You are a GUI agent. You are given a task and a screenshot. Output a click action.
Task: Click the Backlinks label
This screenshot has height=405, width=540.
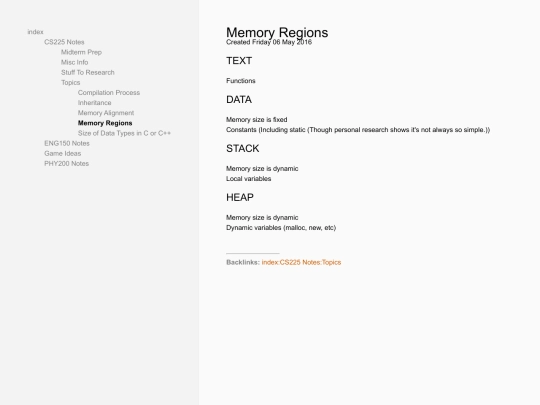[243, 262]
